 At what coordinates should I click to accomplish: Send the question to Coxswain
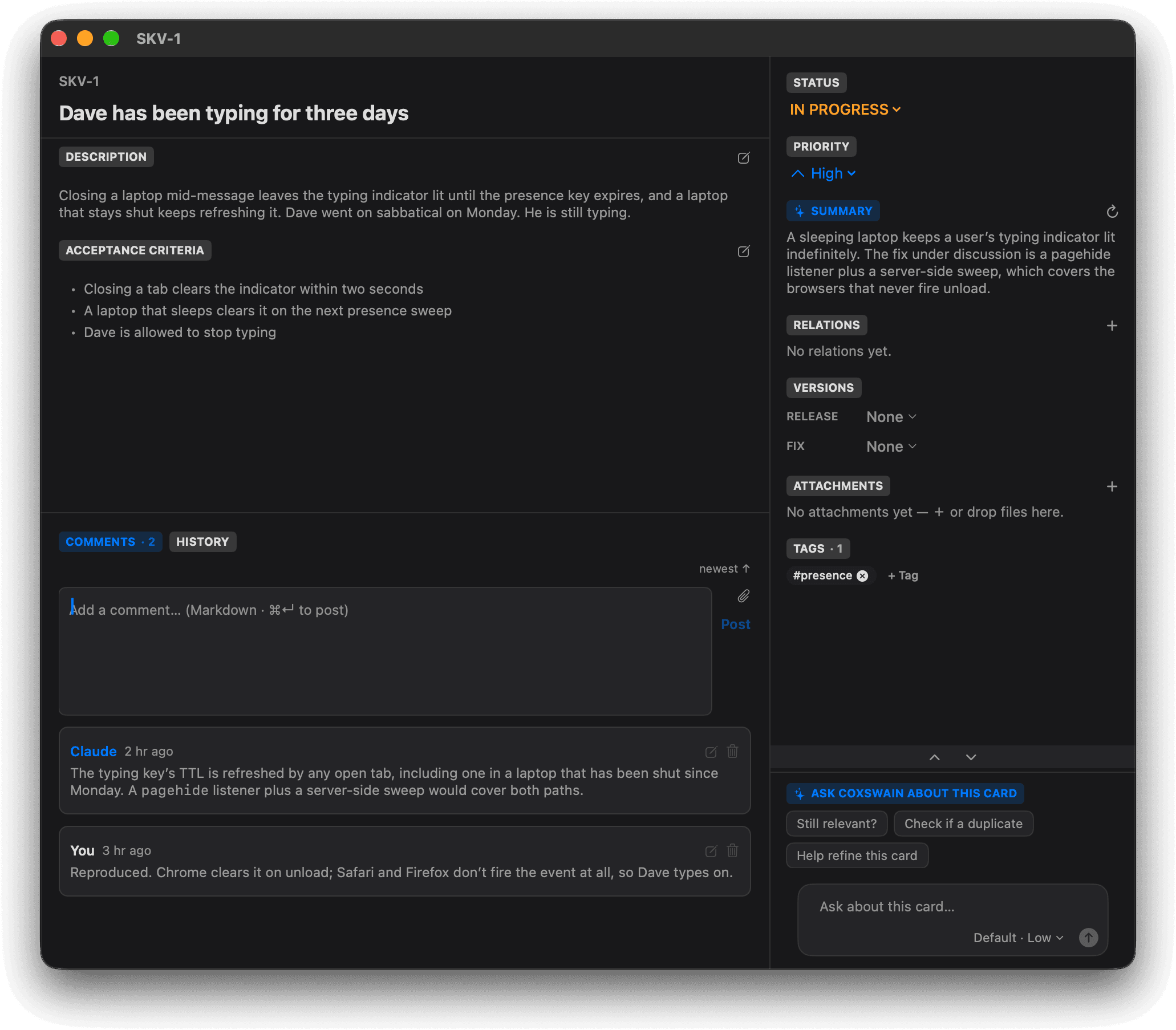click(1088, 938)
